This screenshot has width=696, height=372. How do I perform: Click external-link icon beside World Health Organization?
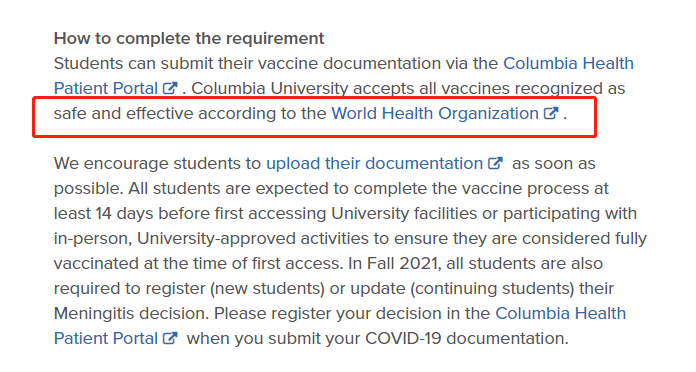pos(551,113)
